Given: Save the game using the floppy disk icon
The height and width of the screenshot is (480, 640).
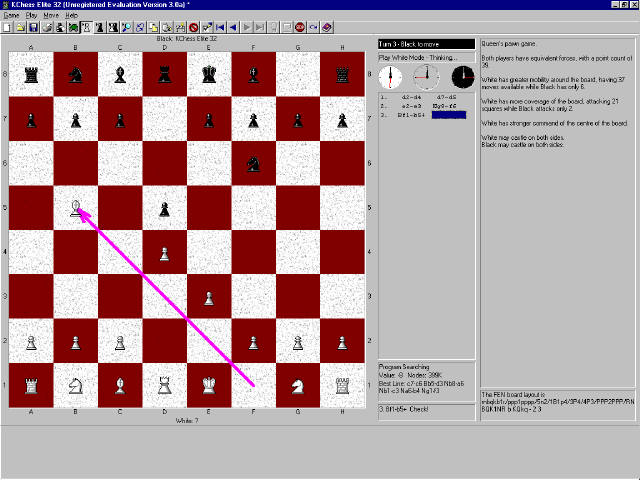Looking at the screenshot, I should pos(33,27).
